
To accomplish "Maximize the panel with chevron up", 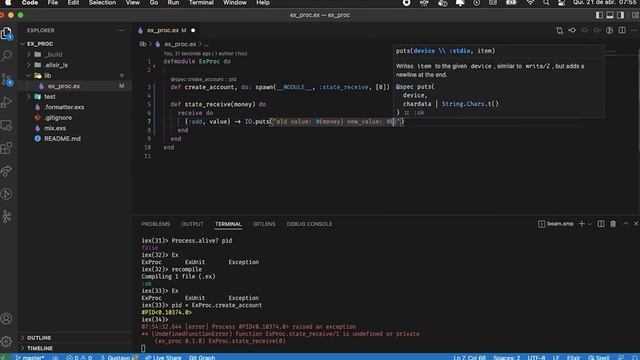I will click(x=626, y=224).
